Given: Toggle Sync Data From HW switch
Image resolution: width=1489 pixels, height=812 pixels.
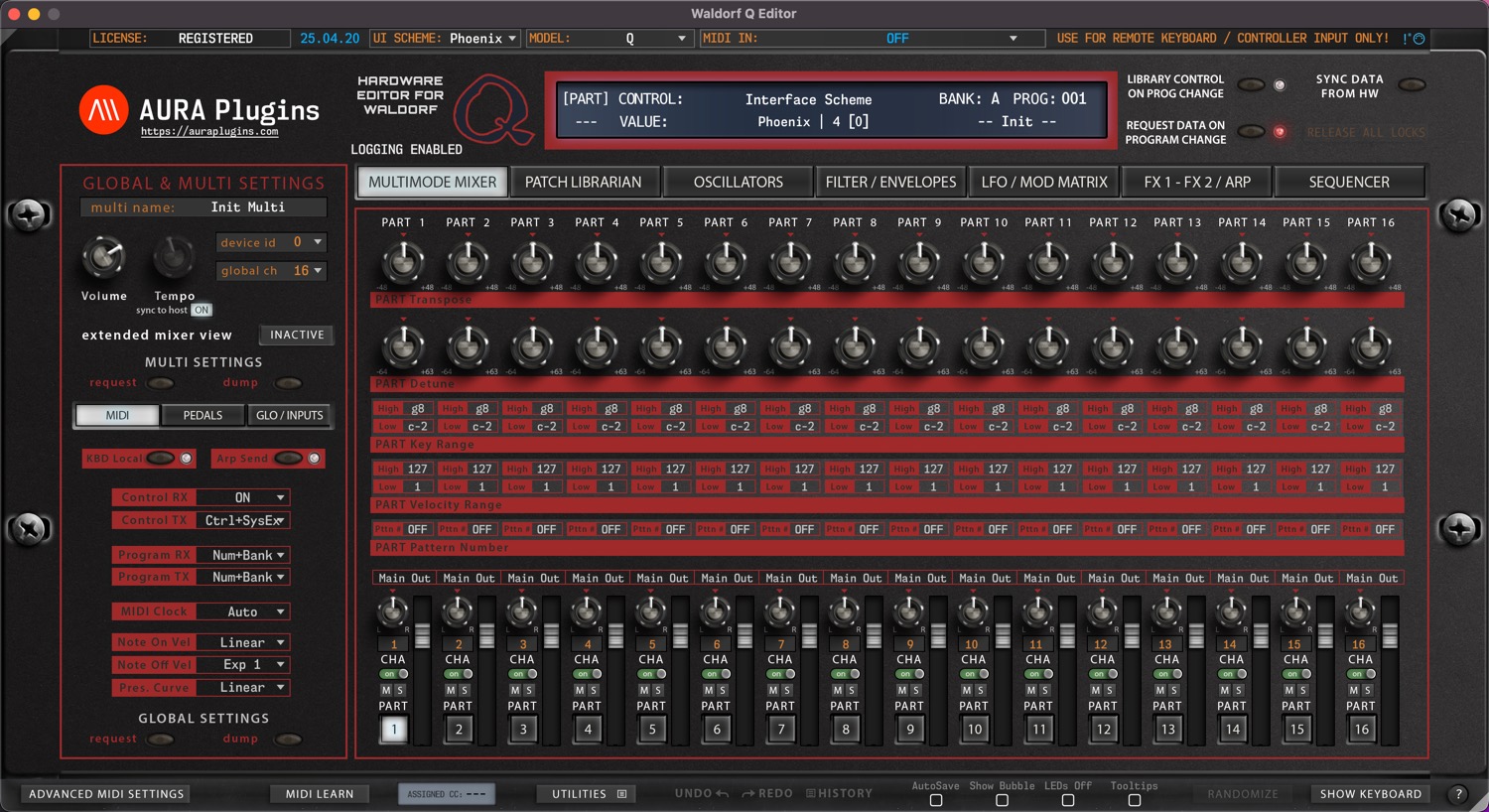Looking at the screenshot, I should click(1412, 85).
